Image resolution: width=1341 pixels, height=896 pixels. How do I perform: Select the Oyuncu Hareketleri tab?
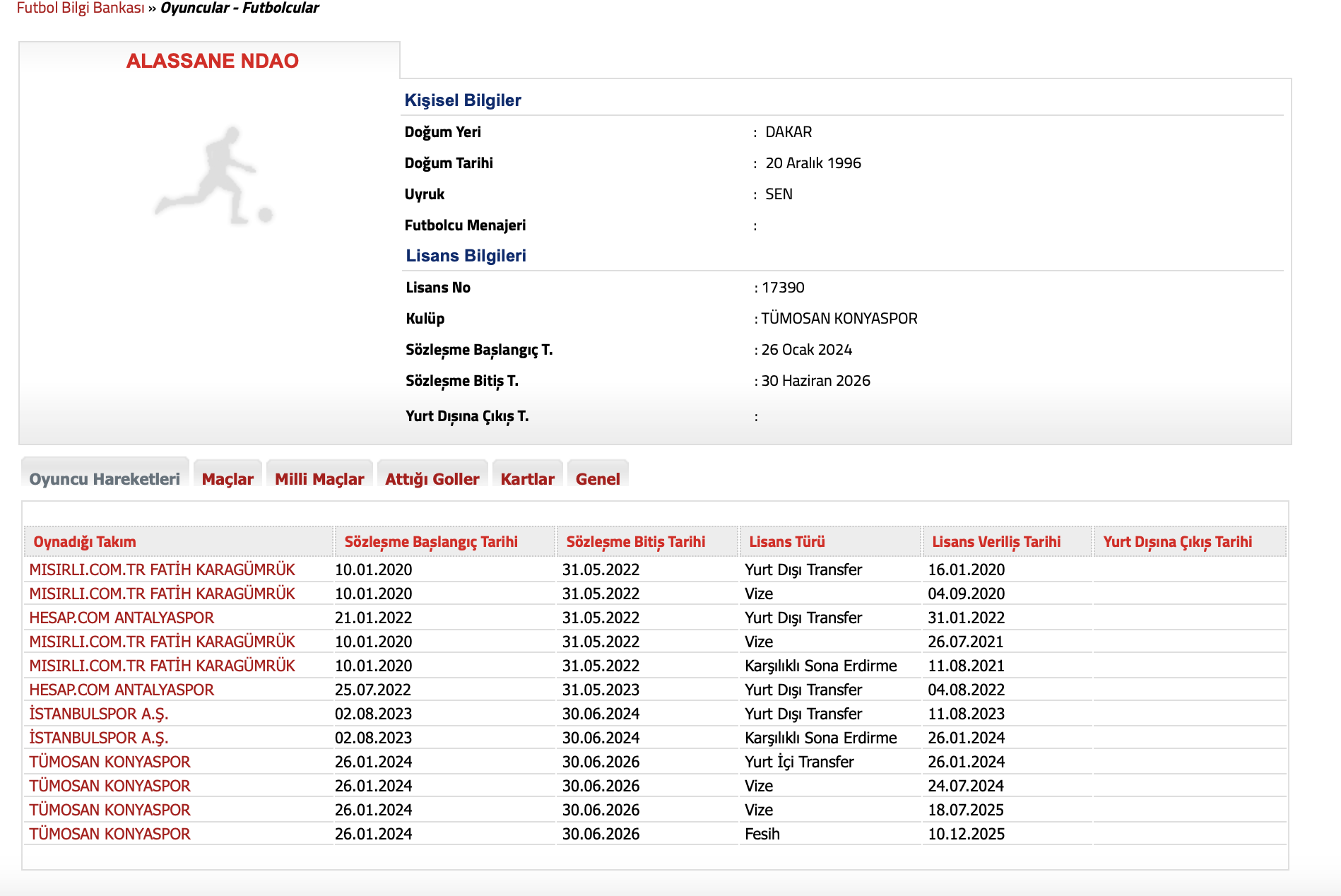point(105,478)
